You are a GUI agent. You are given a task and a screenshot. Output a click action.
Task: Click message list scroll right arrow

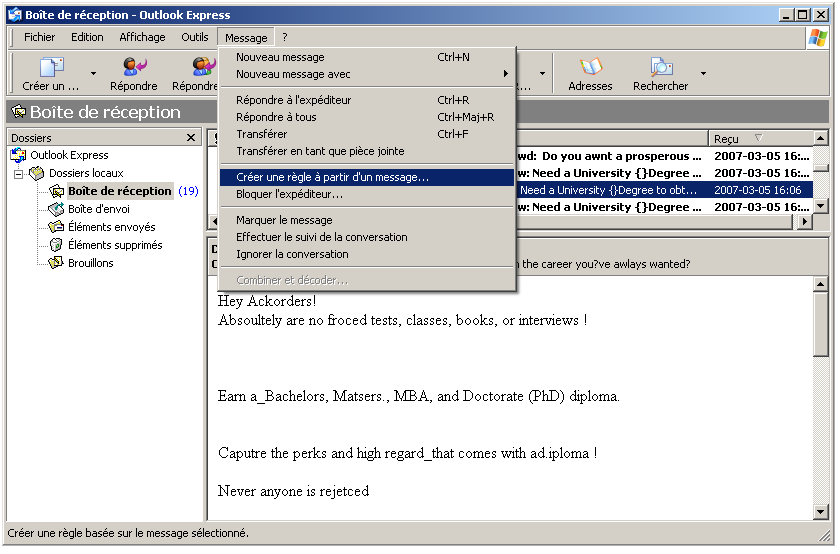pyautogui.click(x=804, y=221)
